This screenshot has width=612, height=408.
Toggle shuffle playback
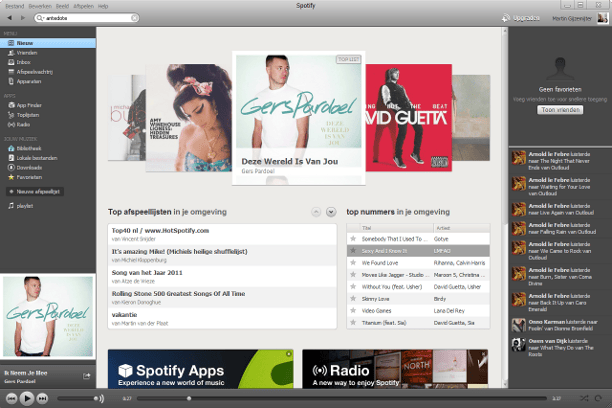584,398
